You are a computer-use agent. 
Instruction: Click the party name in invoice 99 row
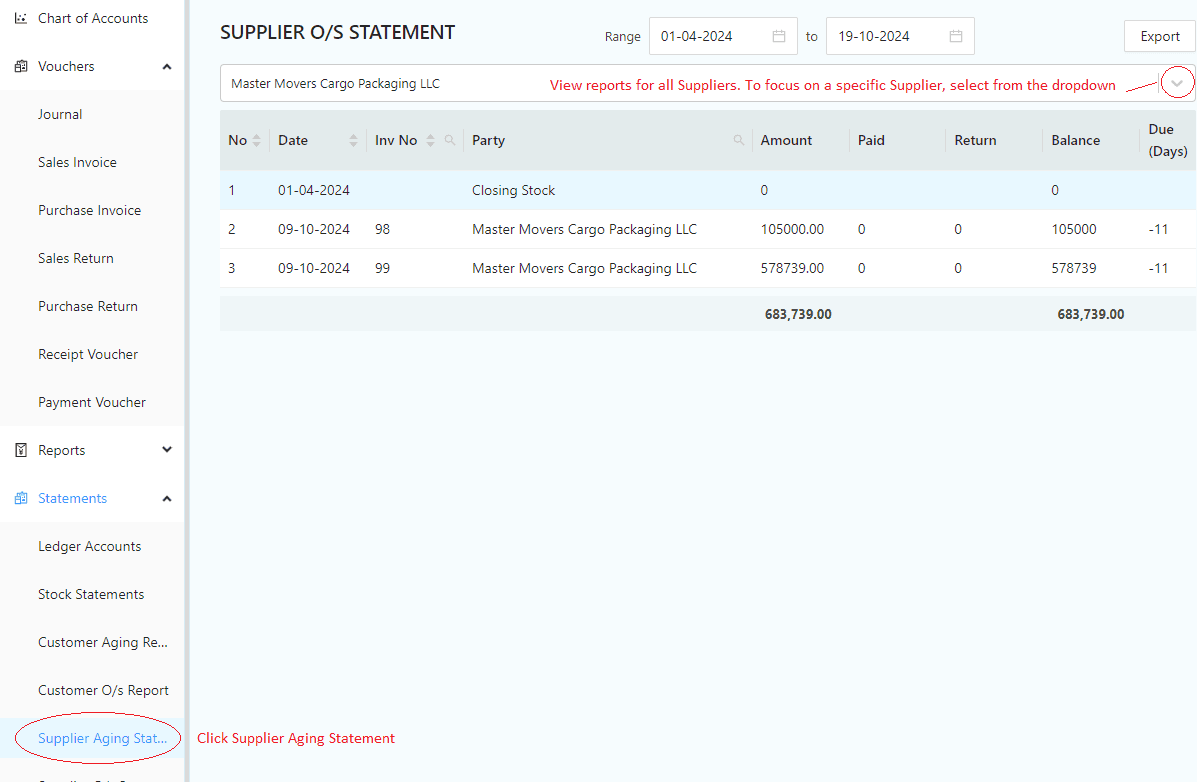584,268
